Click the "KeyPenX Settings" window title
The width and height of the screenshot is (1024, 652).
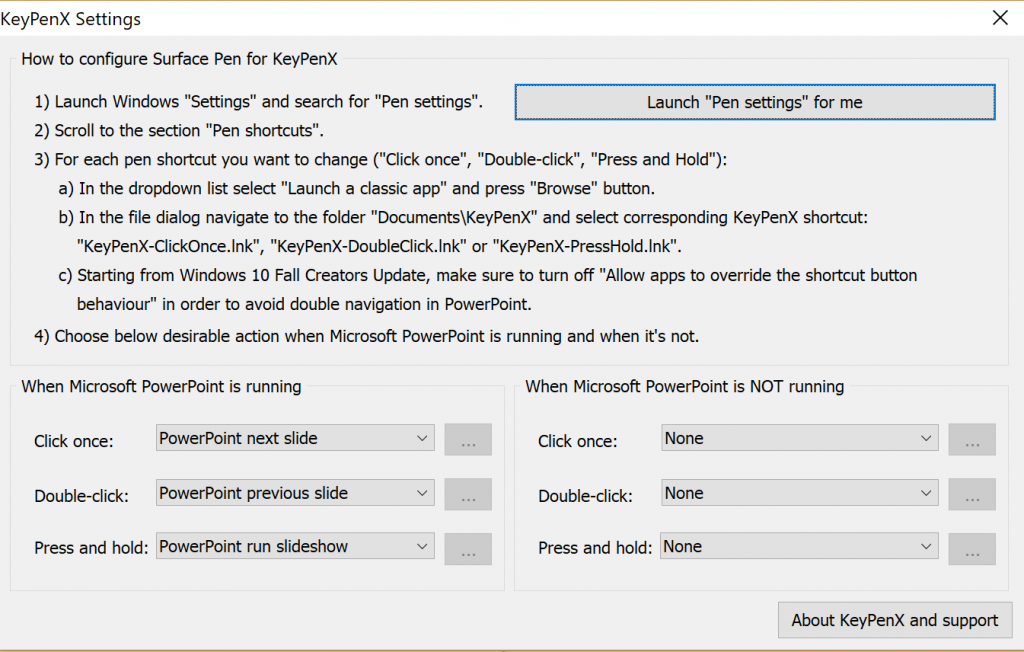click(71, 19)
